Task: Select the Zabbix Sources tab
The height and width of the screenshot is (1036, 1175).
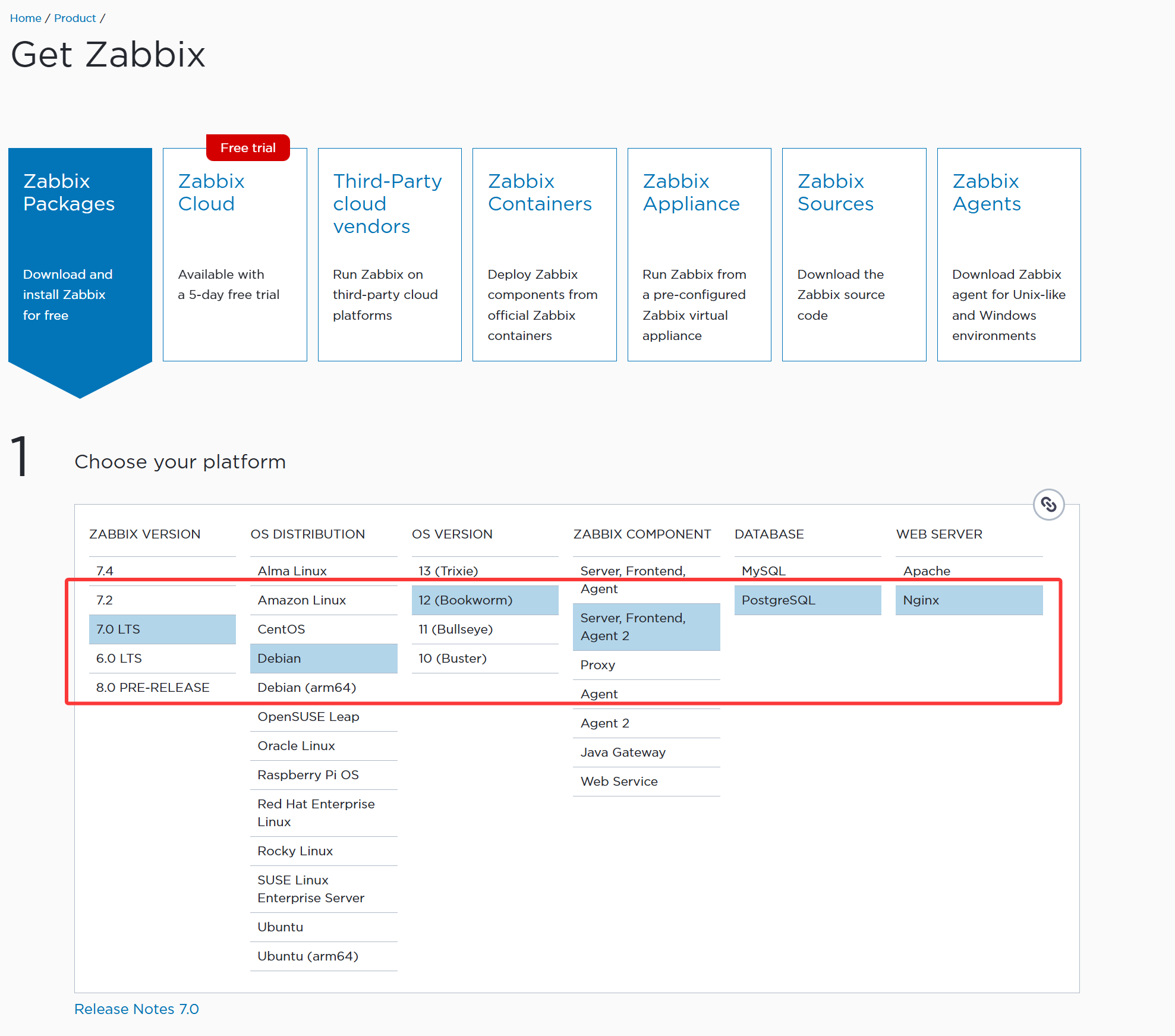Action: (853, 254)
